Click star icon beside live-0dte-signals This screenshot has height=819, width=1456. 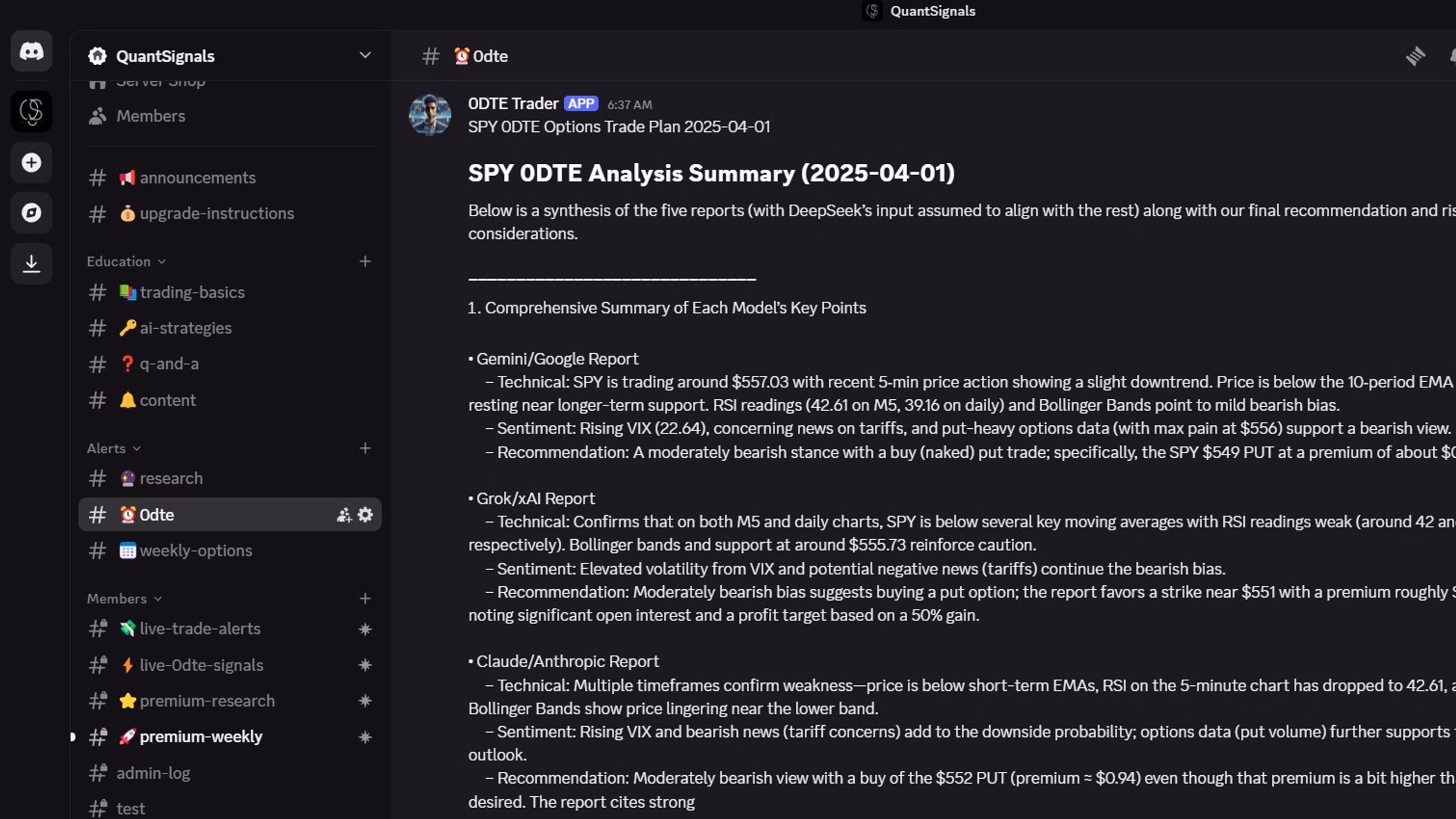(x=365, y=665)
